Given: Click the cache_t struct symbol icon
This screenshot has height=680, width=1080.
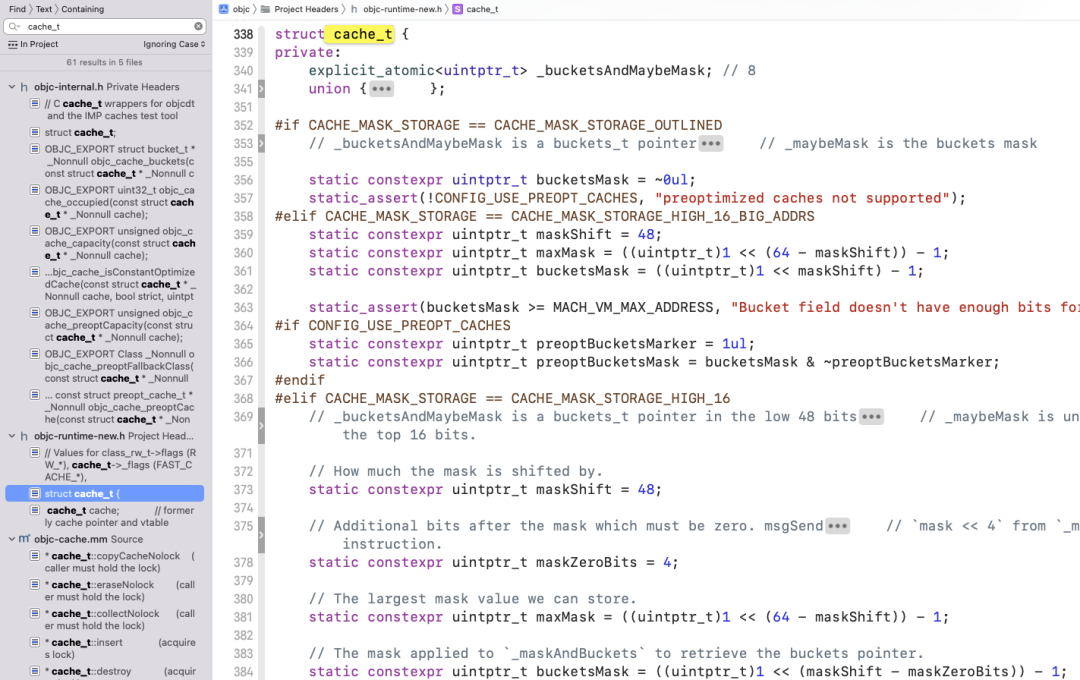Looking at the screenshot, I should pos(457,9).
